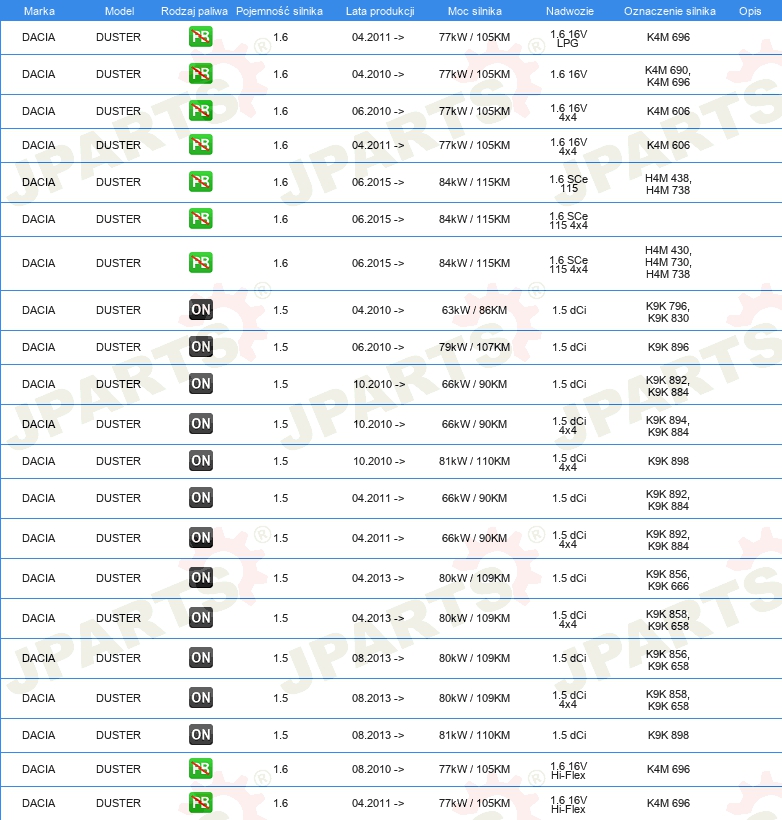Select the ON icon for 10.2010 K9K 892, K9K 884

[201, 384]
